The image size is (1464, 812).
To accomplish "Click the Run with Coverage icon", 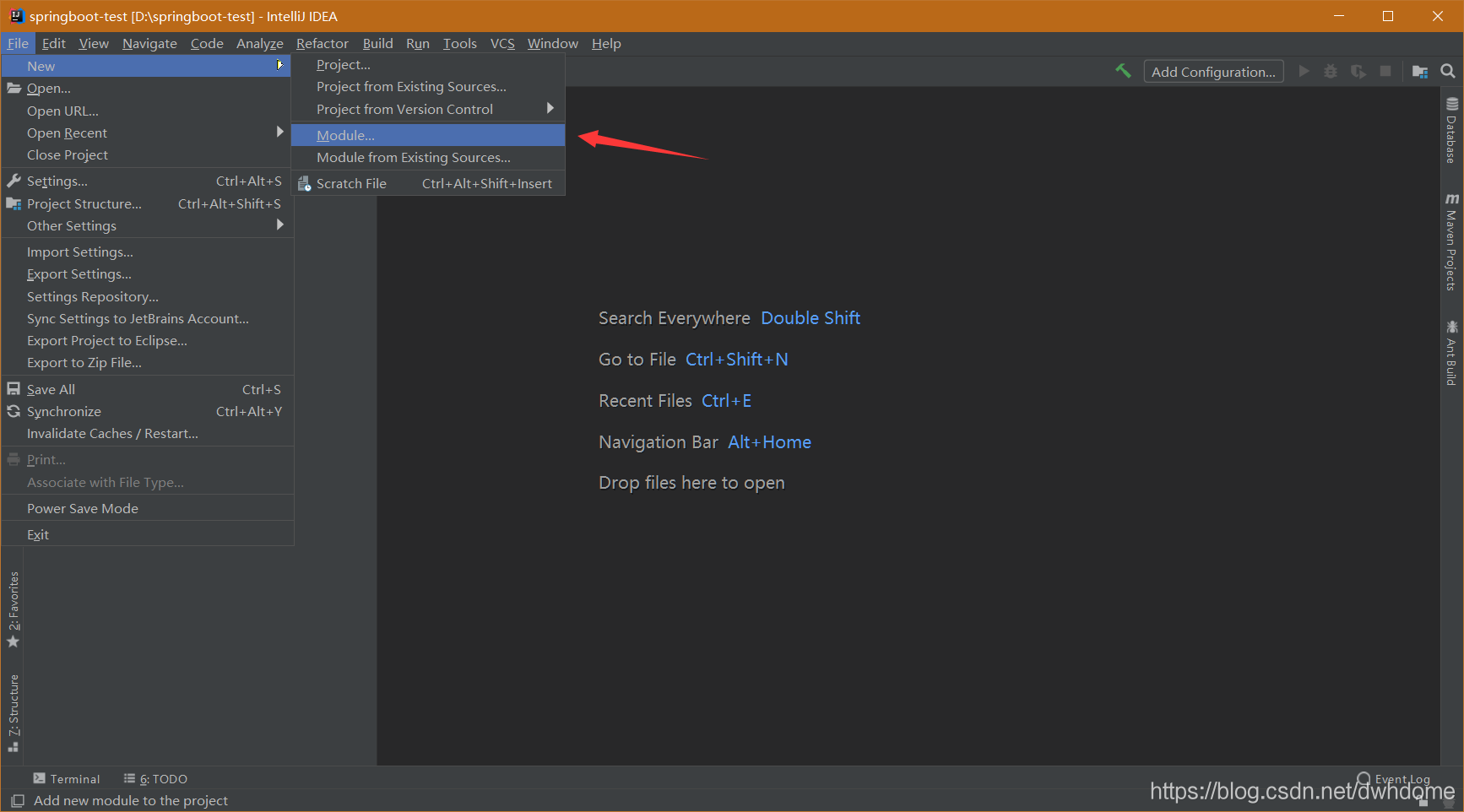I will (x=1358, y=71).
